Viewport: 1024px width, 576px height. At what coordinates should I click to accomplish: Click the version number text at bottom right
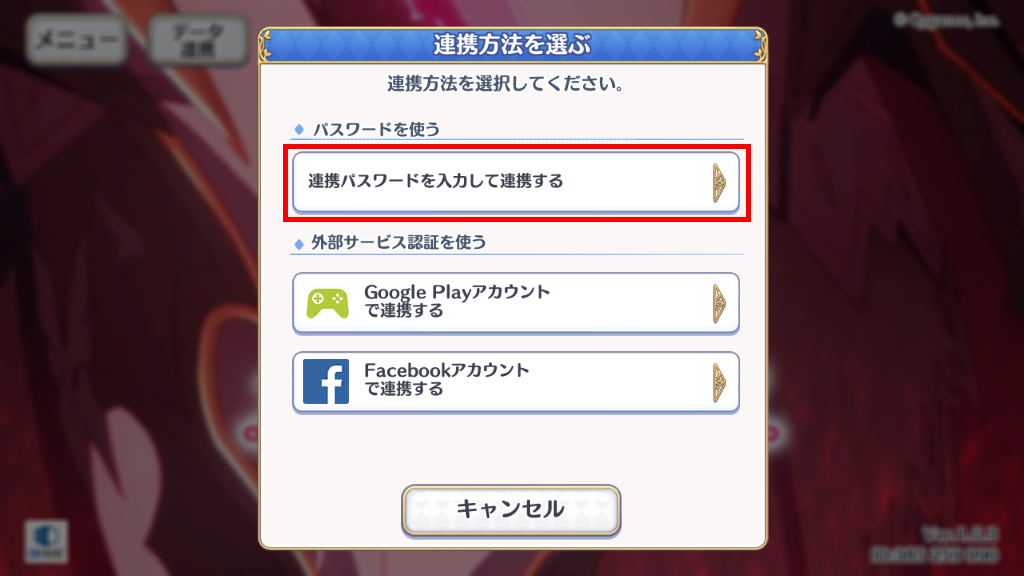coord(960,534)
